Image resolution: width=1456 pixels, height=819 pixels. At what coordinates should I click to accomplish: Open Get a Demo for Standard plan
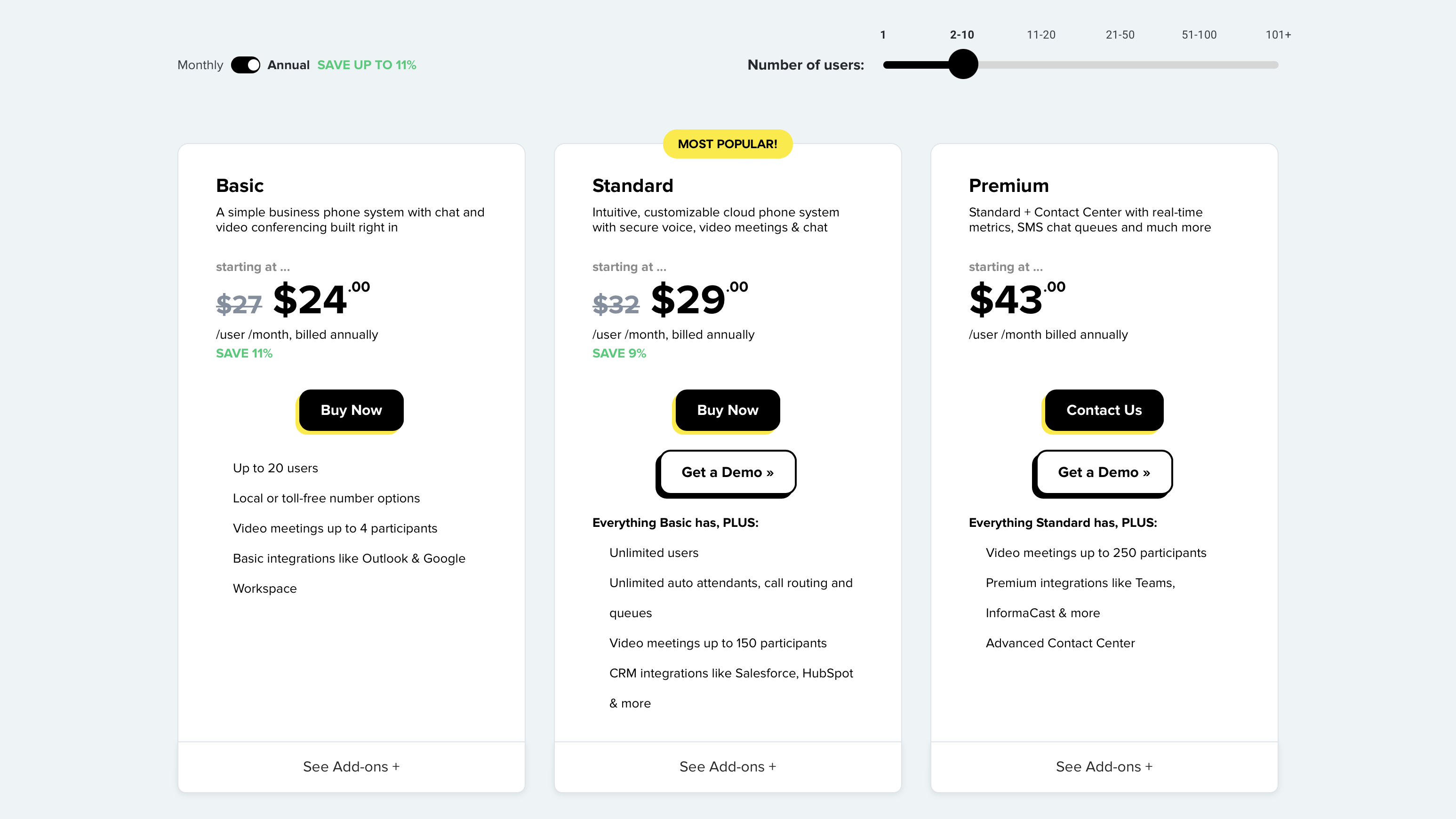[728, 472]
